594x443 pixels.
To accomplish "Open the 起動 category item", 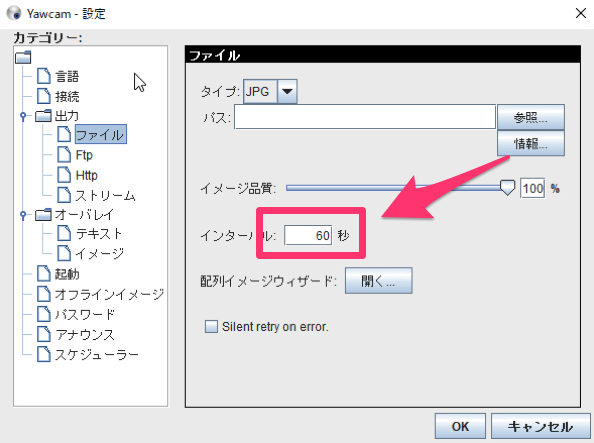I will (x=67, y=274).
